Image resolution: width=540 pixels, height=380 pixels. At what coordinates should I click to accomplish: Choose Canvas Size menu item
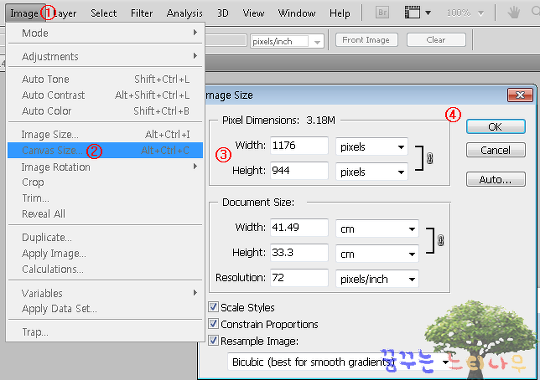coord(105,150)
